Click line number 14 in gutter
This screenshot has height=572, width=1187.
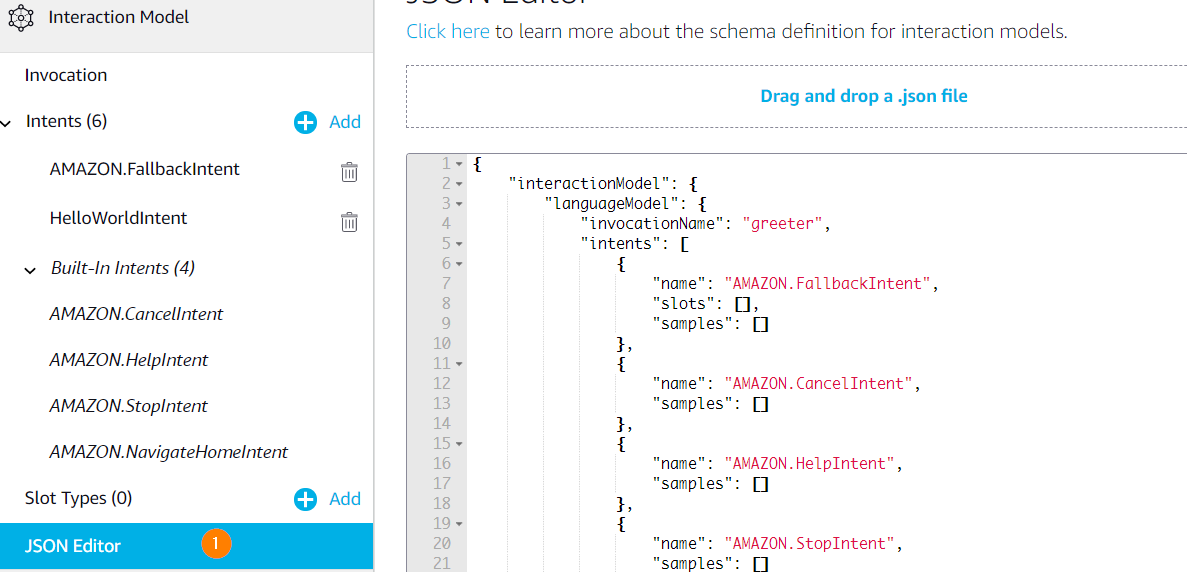pos(444,424)
